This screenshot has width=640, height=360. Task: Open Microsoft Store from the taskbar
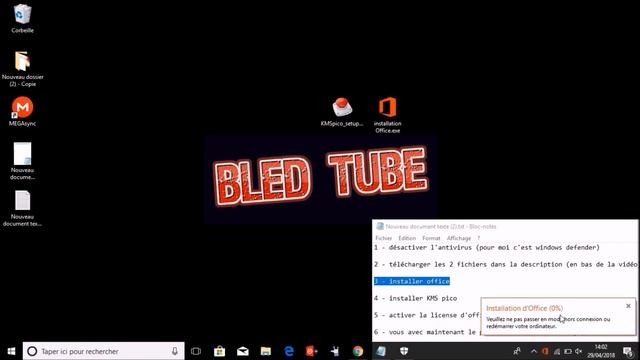[x=219, y=351]
